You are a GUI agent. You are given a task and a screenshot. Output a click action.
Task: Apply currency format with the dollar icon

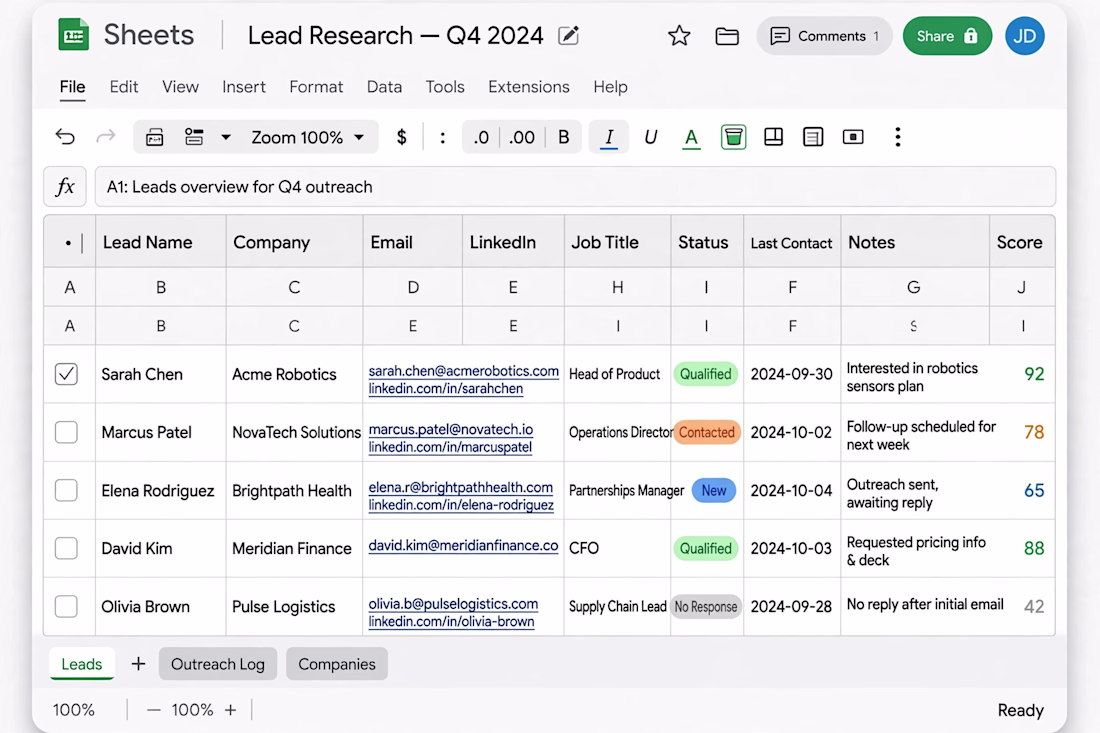(401, 137)
